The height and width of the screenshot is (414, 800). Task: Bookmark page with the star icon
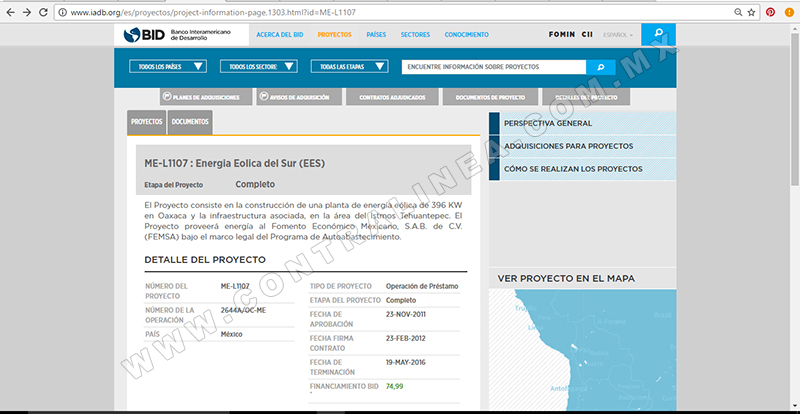[751, 12]
